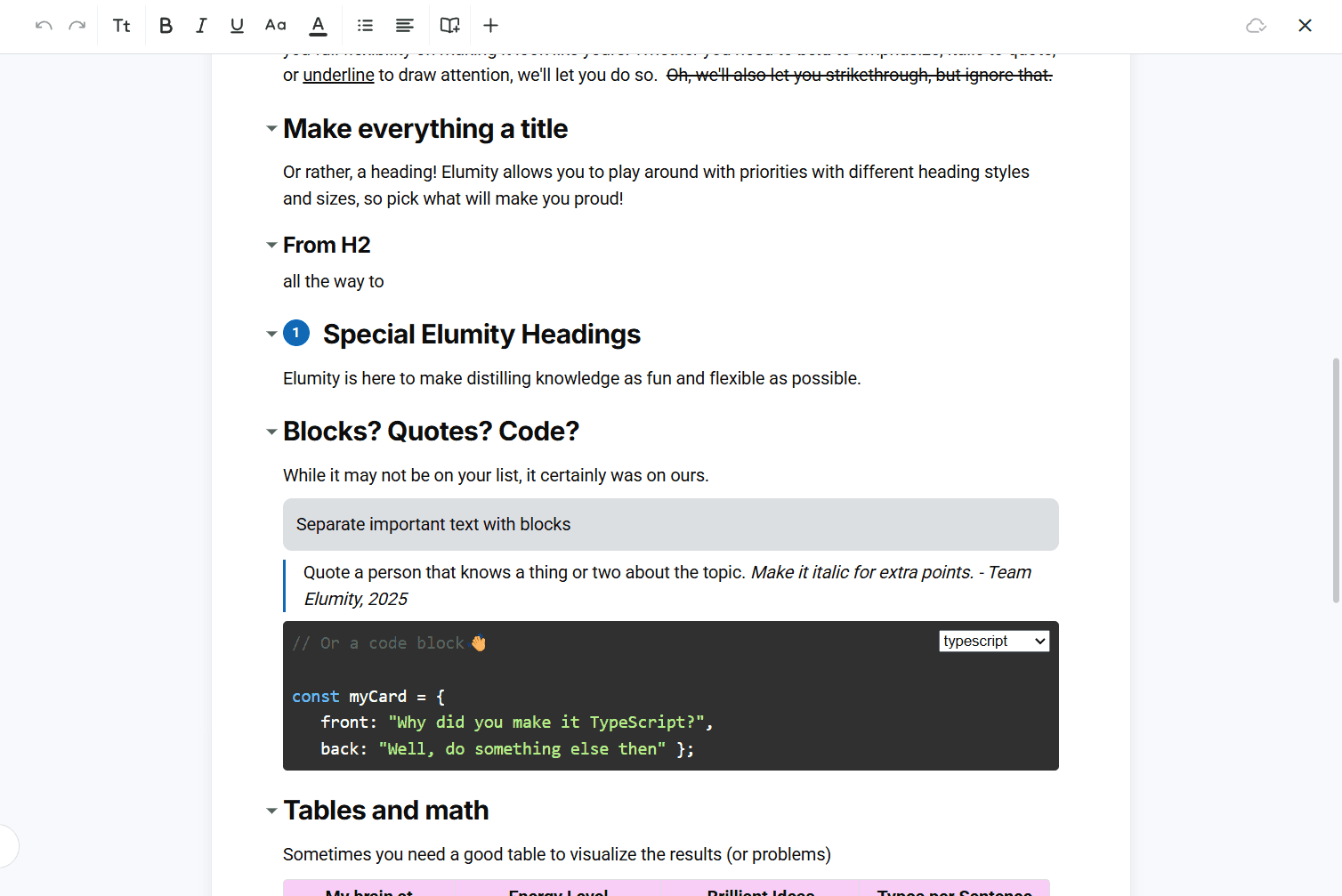Open text alignment options
This screenshot has width=1342, height=896.
tap(405, 26)
